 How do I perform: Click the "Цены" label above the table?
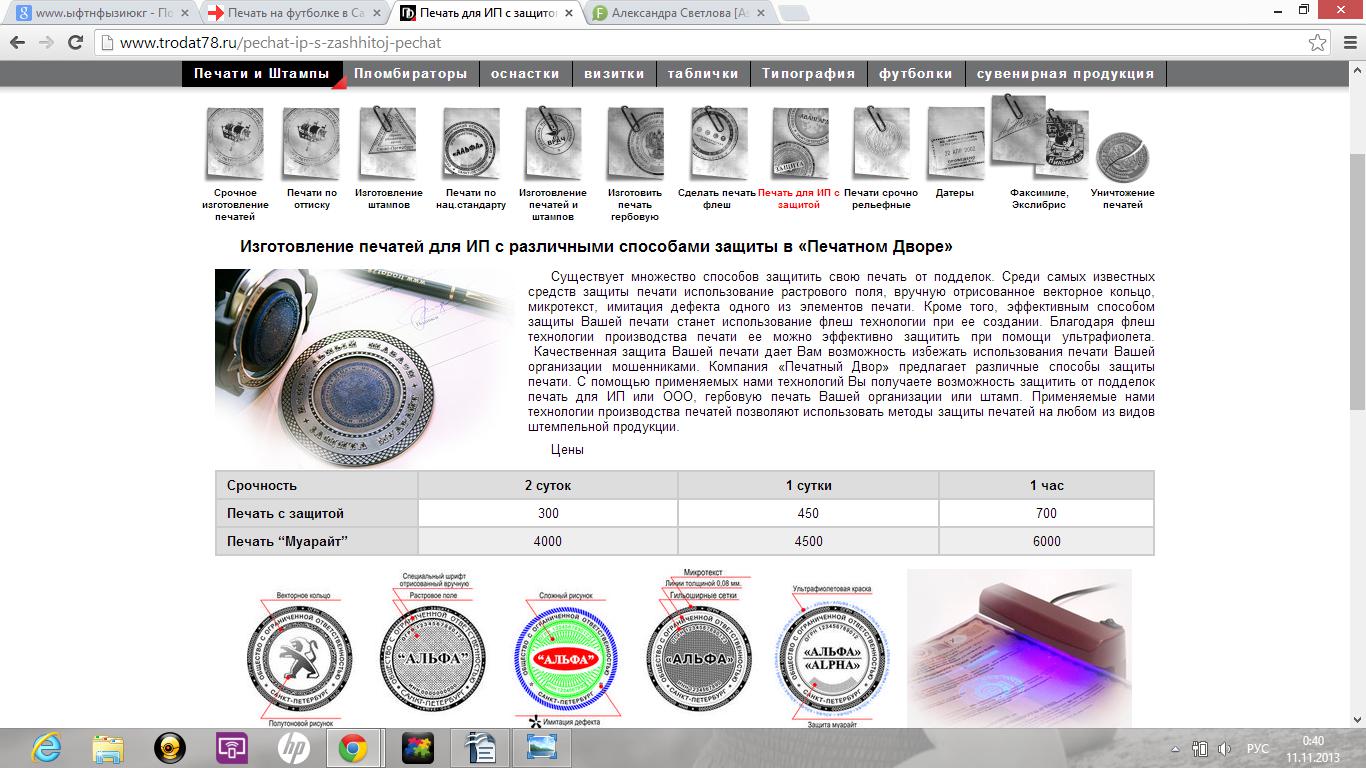tap(567, 450)
